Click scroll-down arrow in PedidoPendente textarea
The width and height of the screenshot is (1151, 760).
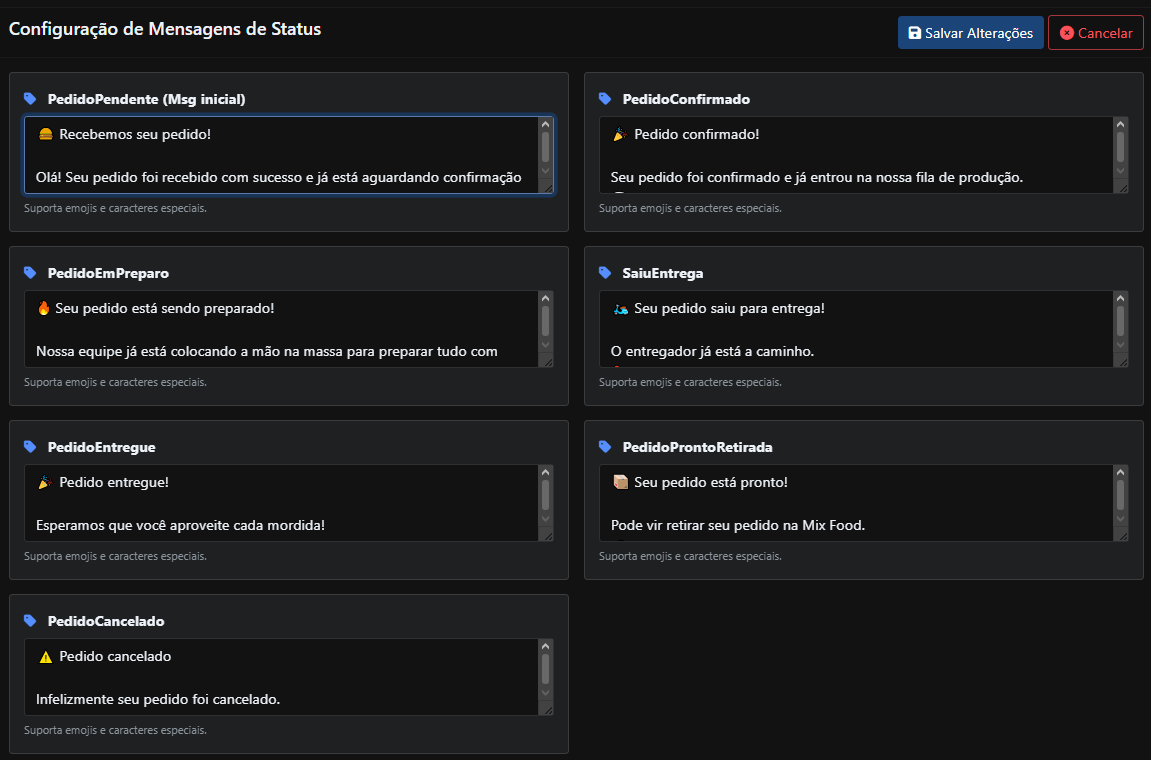[x=545, y=171]
